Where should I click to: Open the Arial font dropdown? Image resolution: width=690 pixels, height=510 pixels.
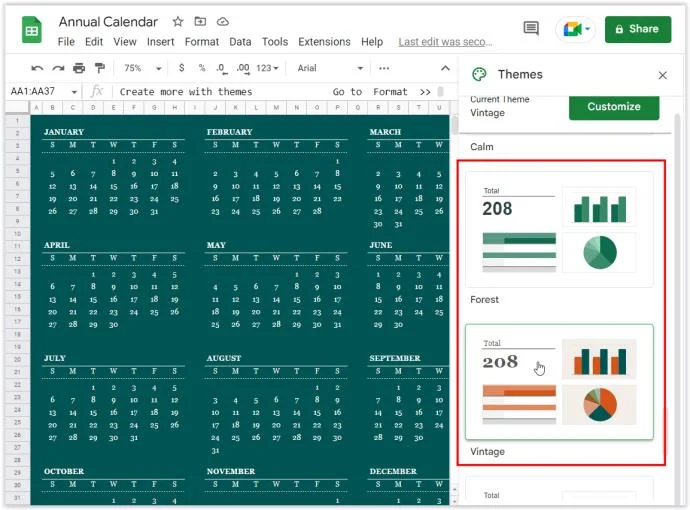[330, 68]
